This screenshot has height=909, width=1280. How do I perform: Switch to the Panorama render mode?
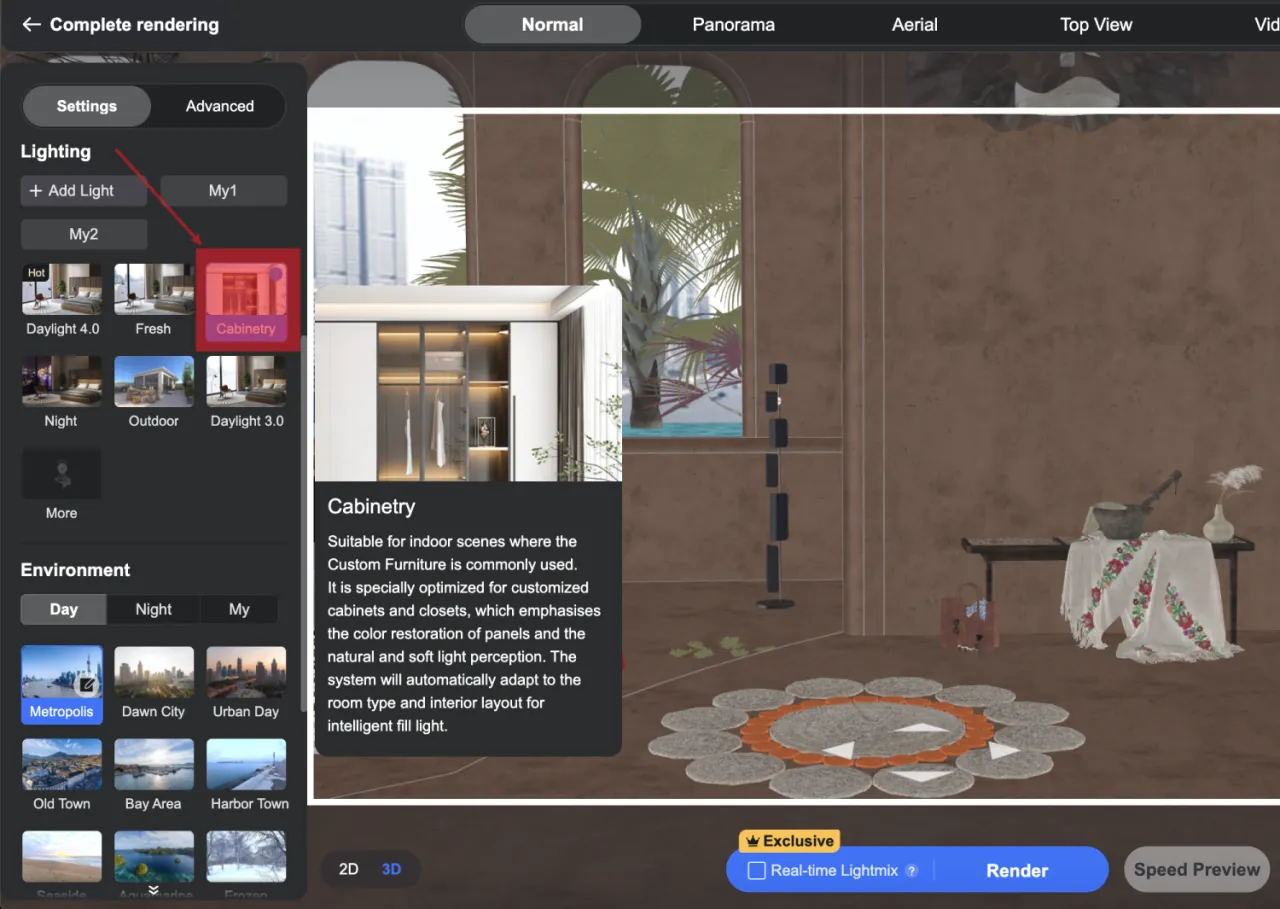click(x=733, y=25)
